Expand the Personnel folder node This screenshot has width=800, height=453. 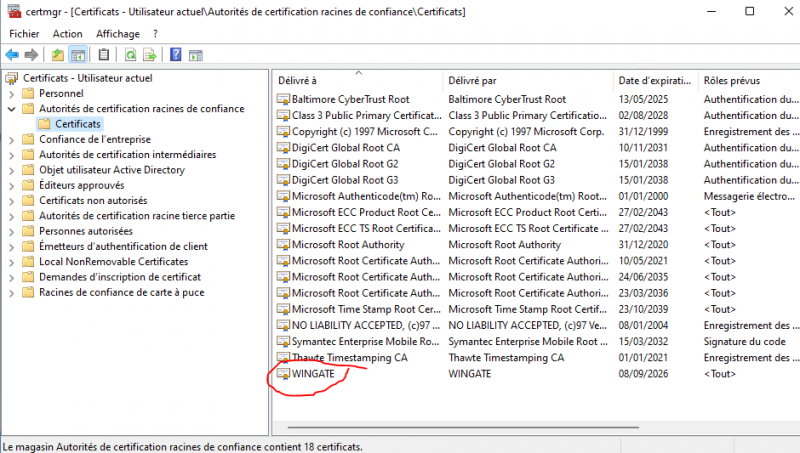[10, 93]
